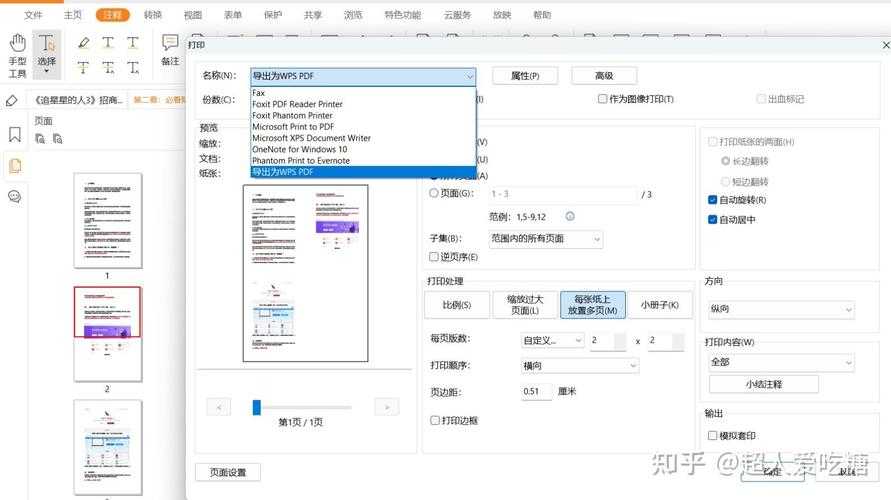Pick the Highlighter pen annotation tool
The width and height of the screenshot is (891, 500).
point(84,43)
